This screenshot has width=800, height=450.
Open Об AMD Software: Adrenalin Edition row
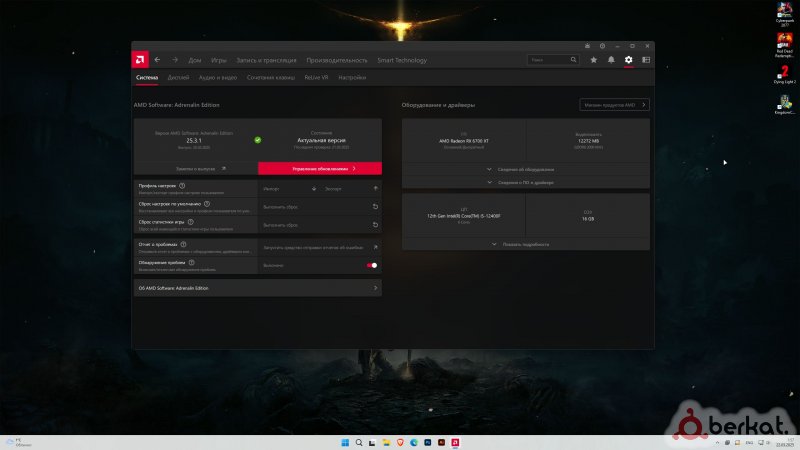(258, 288)
